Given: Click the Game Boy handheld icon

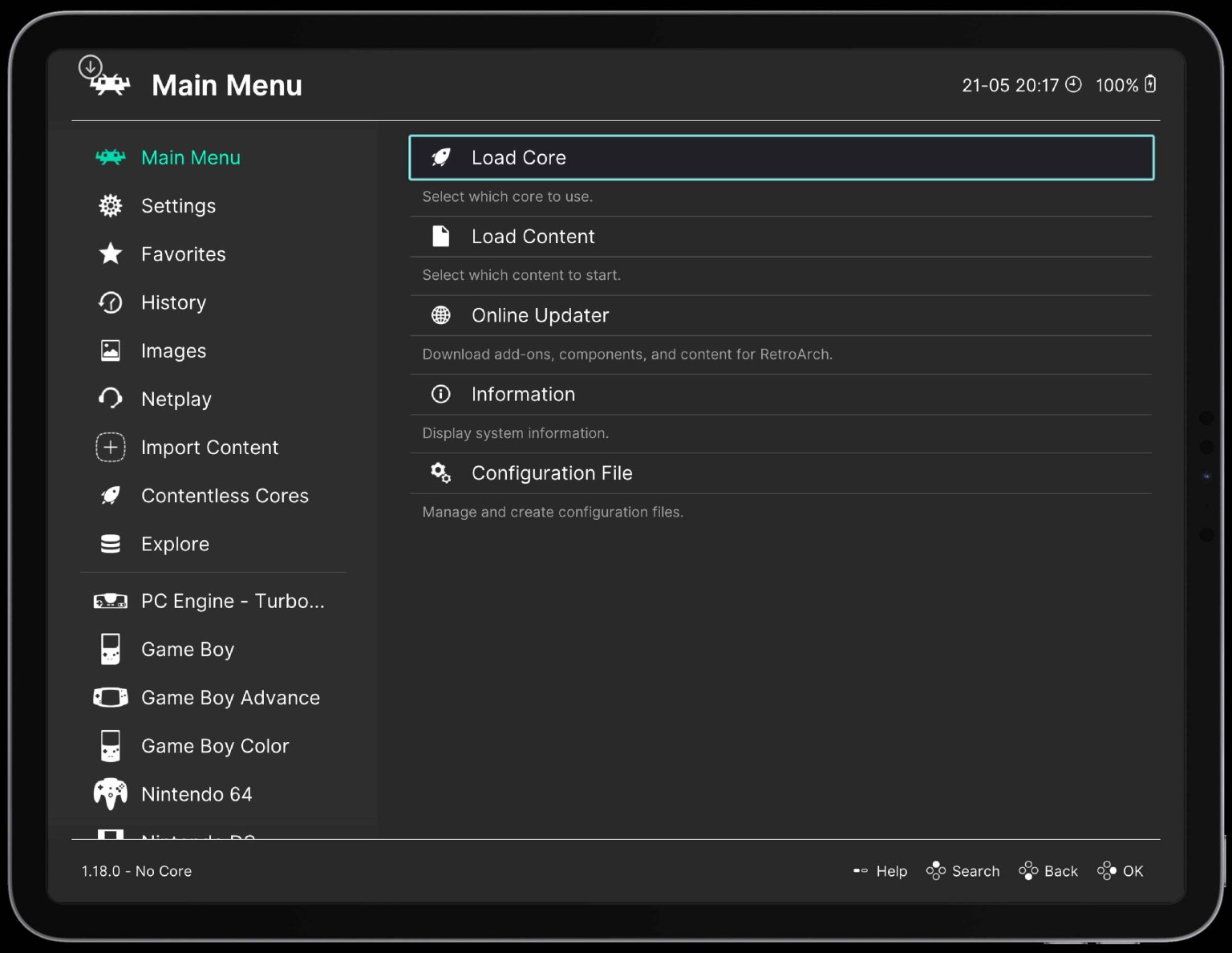Looking at the screenshot, I should [x=110, y=649].
